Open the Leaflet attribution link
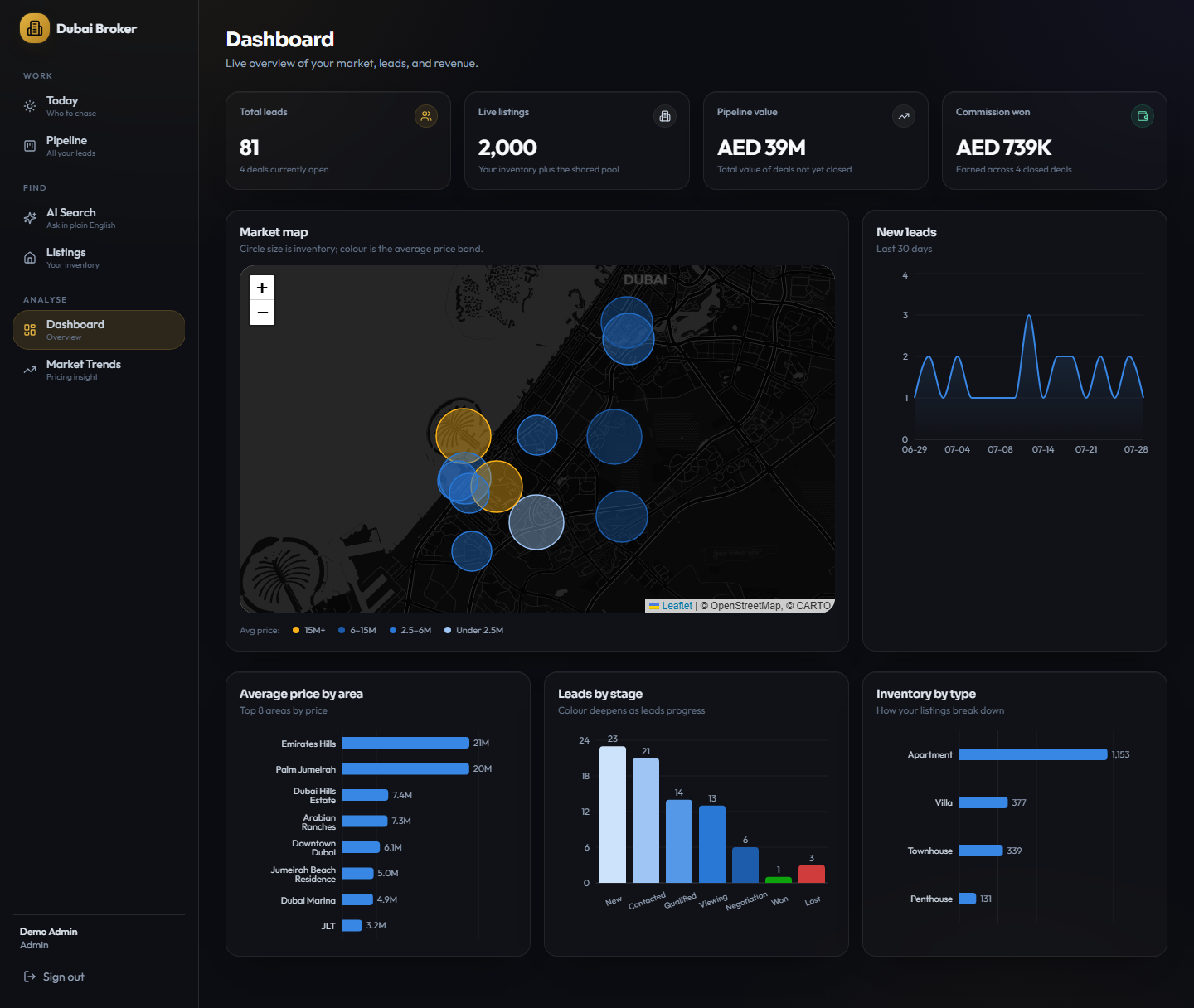Viewport: 1194px width, 1008px height. coord(677,606)
